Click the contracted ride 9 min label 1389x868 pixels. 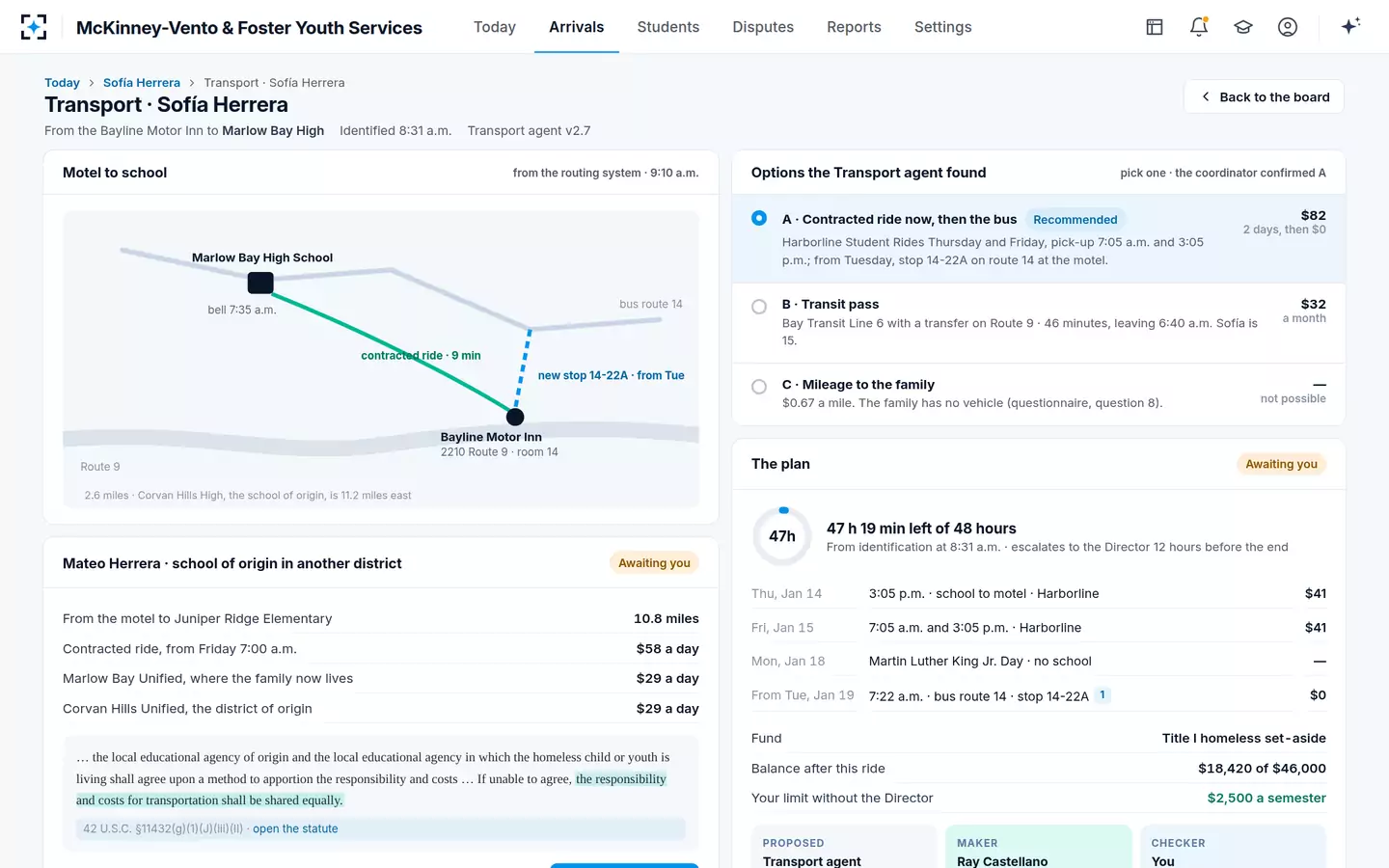(421, 355)
